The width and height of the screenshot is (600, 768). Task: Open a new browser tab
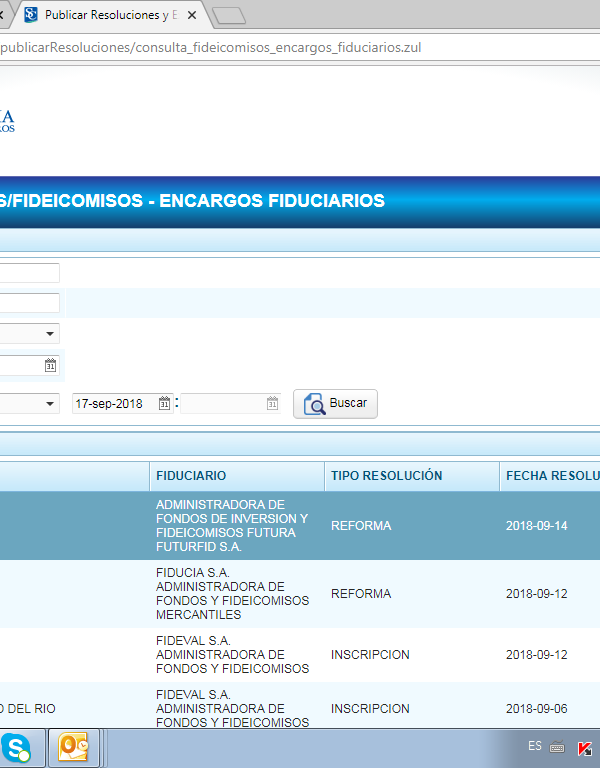(229, 15)
